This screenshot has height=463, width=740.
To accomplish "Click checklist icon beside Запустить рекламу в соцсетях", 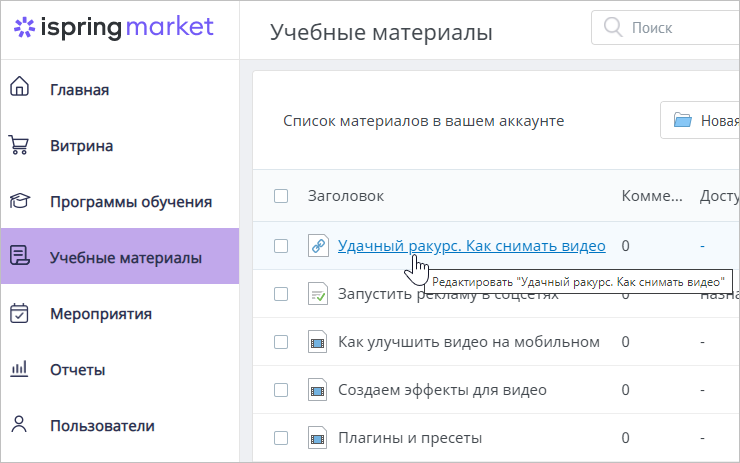I will (318, 294).
